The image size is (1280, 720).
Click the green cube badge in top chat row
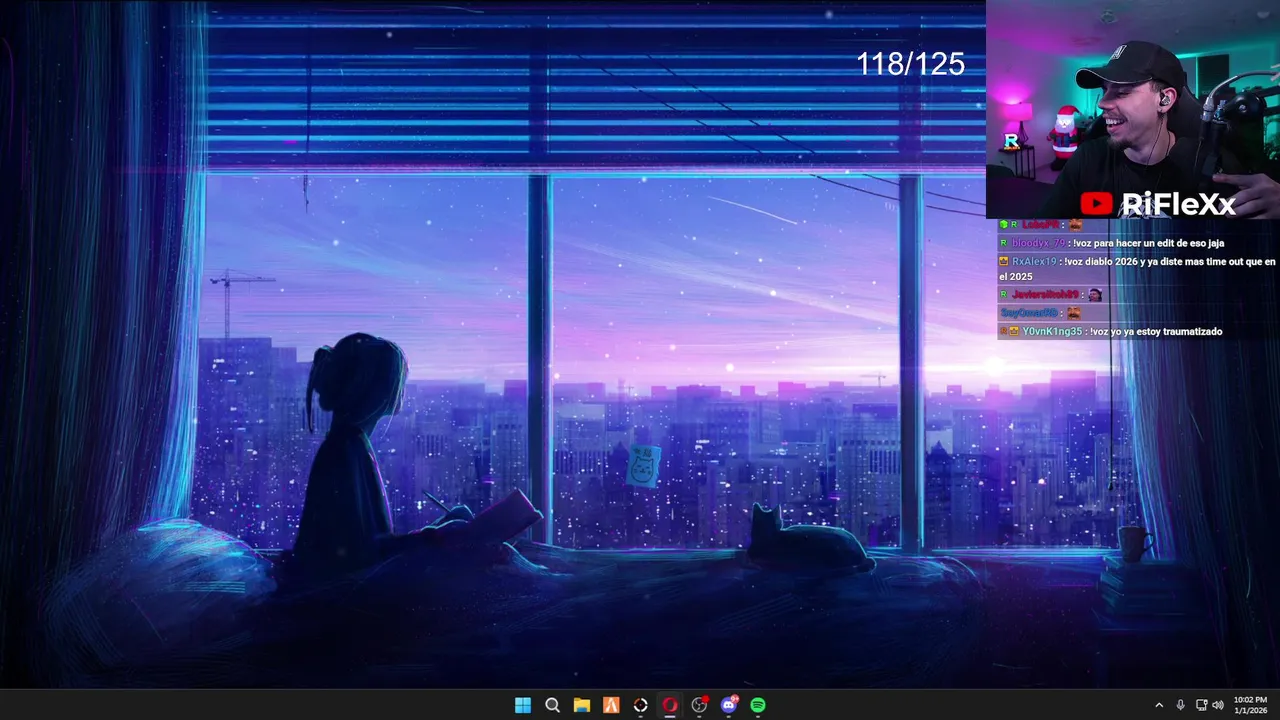pyautogui.click(x=1003, y=224)
